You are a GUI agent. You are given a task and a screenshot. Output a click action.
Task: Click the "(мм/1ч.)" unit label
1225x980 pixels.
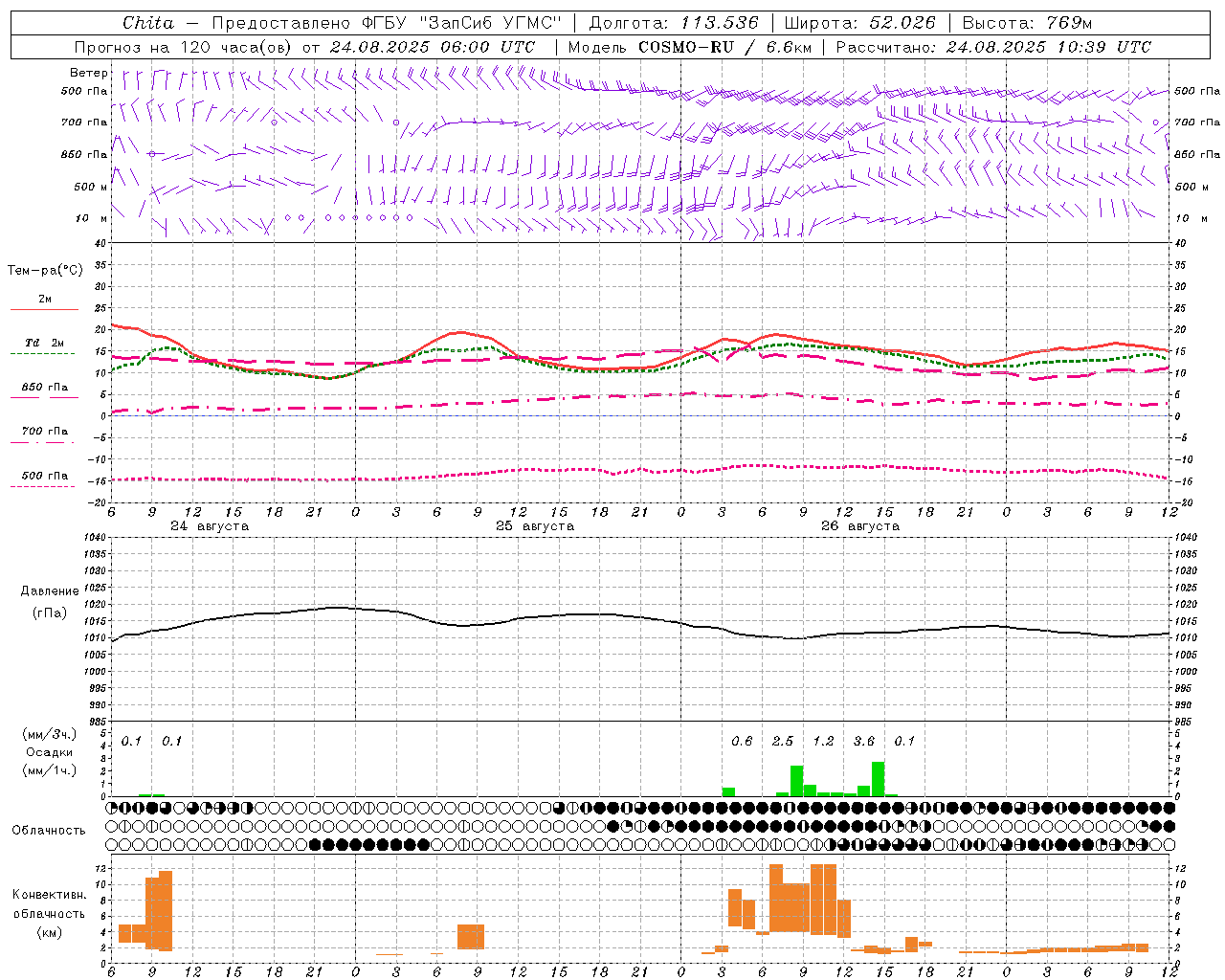tap(49, 770)
